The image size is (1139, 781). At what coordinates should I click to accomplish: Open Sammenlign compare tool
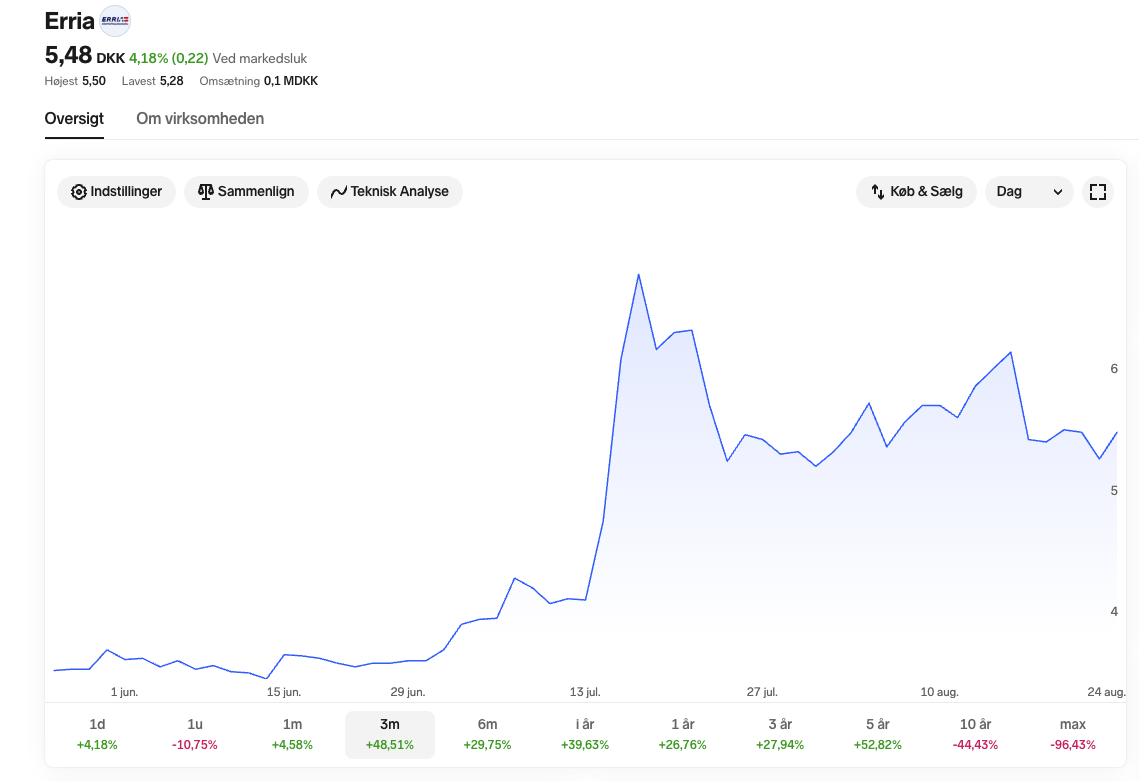(246, 192)
